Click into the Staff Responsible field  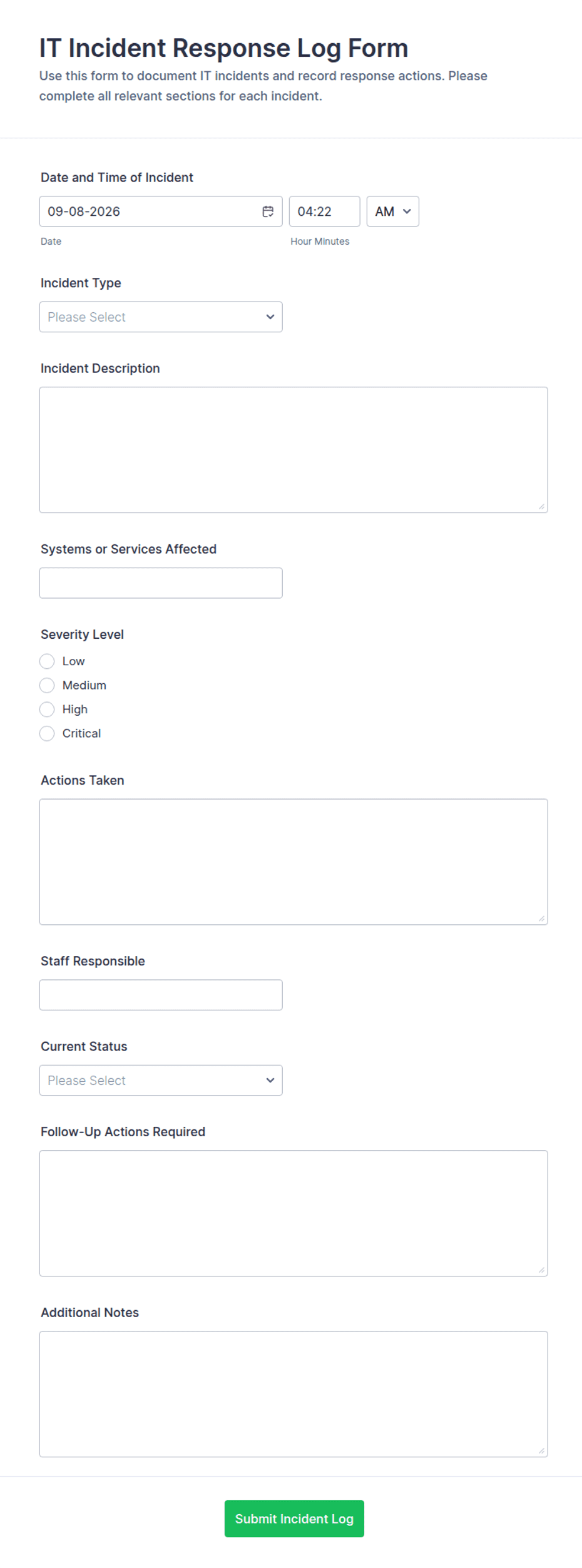click(x=161, y=994)
